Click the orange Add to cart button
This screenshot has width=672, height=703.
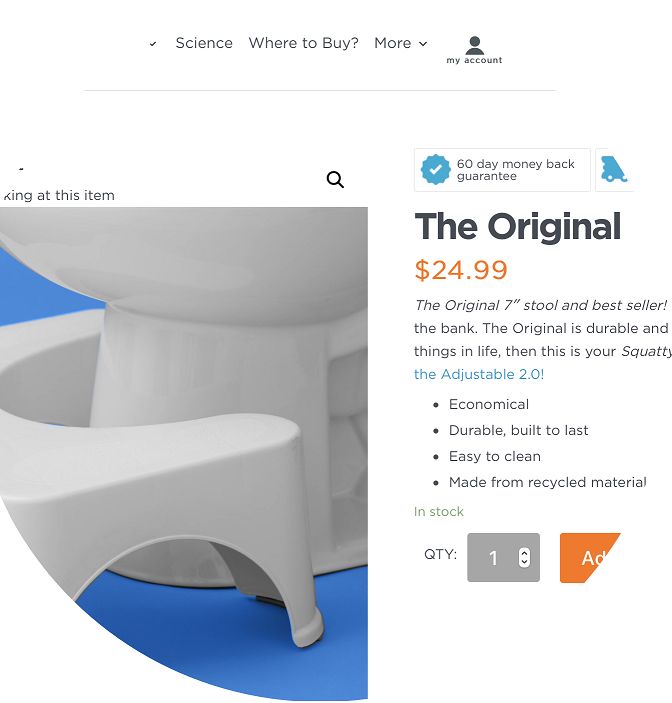pos(590,558)
